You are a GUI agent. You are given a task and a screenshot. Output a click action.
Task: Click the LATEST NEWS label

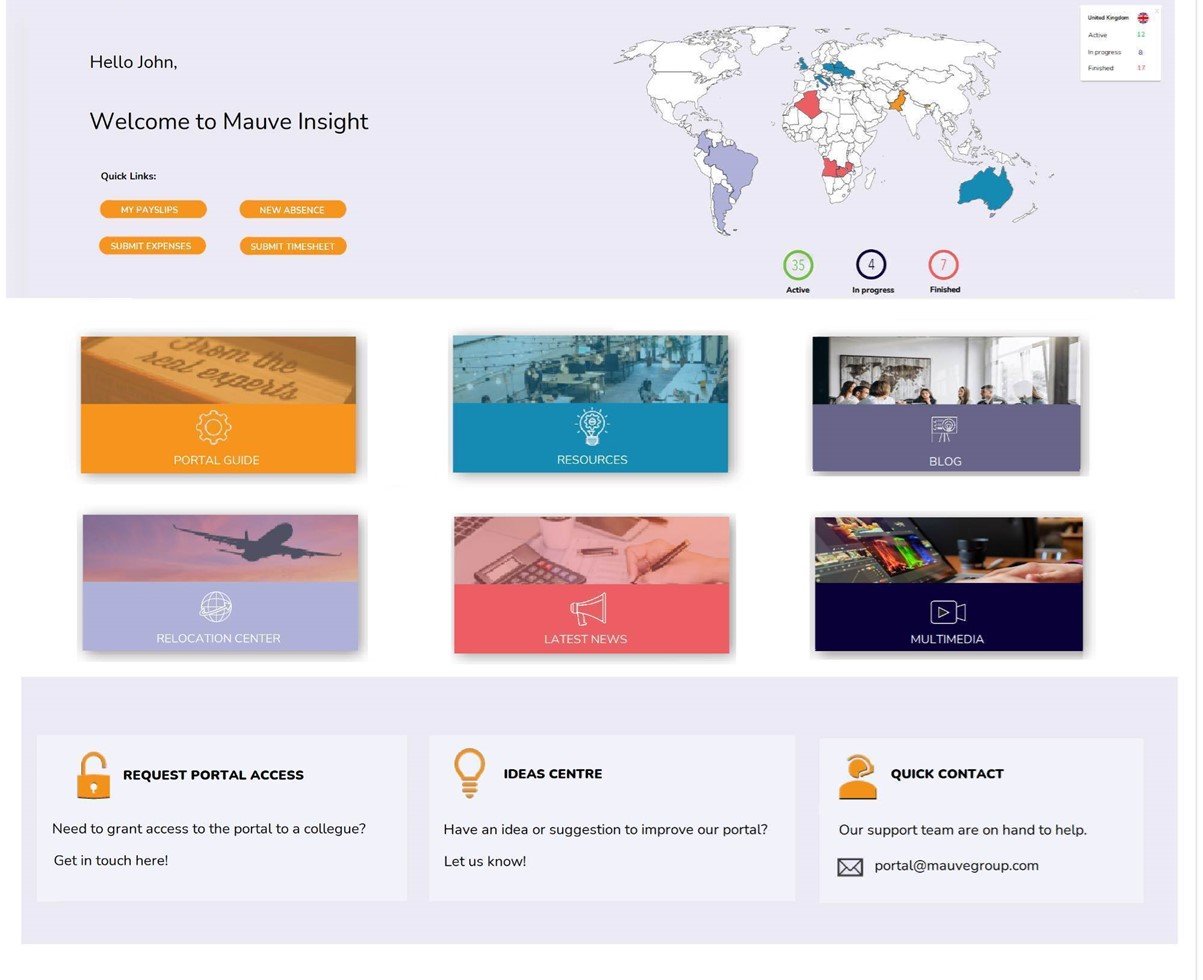point(585,639)
